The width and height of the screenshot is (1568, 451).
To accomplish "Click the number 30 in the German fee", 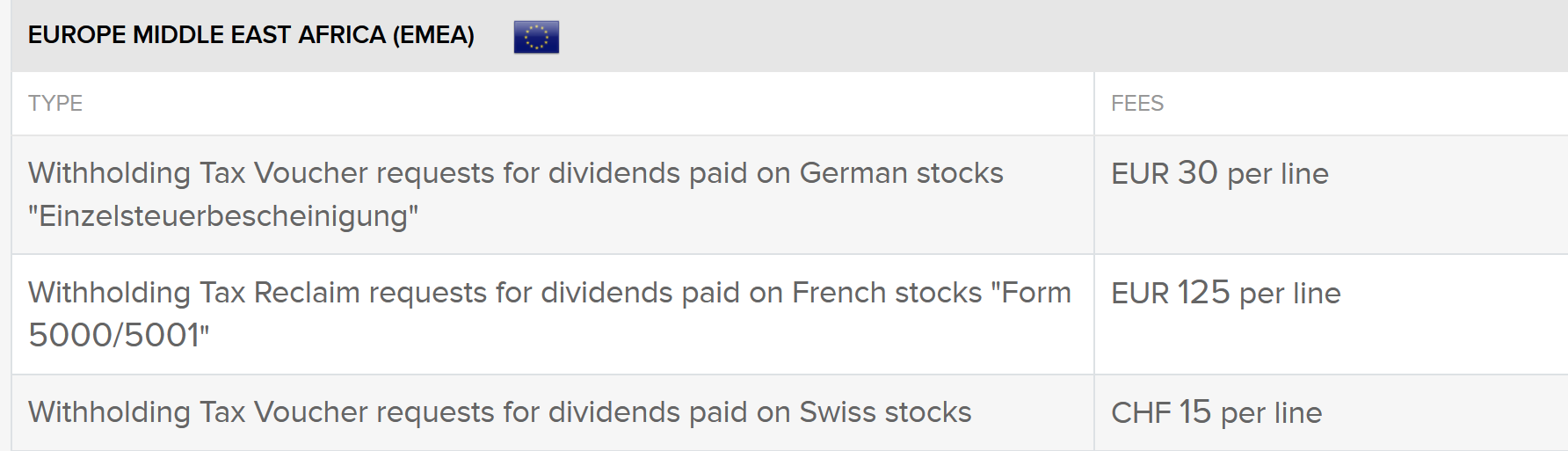I will [x=1197, y=174].
